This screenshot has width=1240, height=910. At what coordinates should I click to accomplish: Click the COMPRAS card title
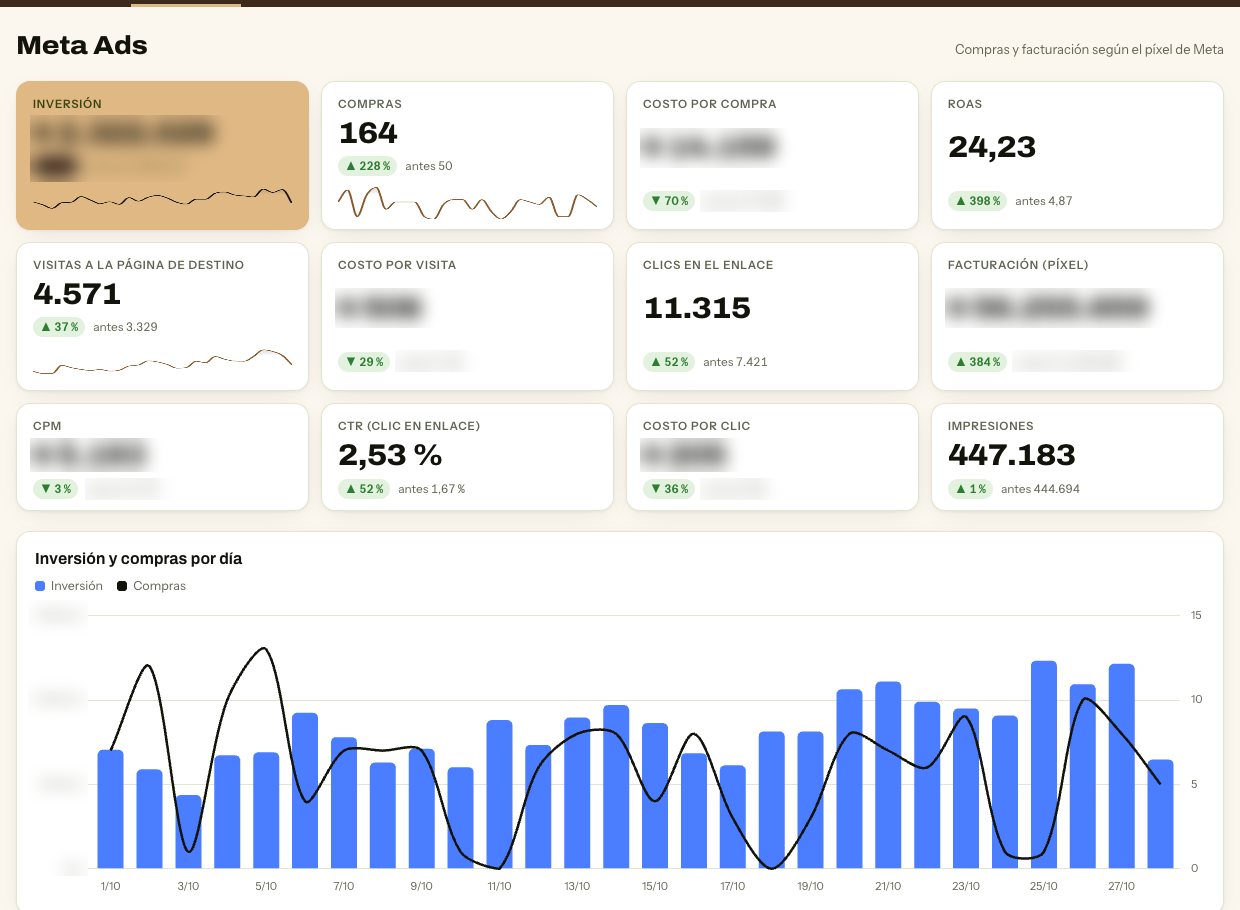[x=370, y=104]
